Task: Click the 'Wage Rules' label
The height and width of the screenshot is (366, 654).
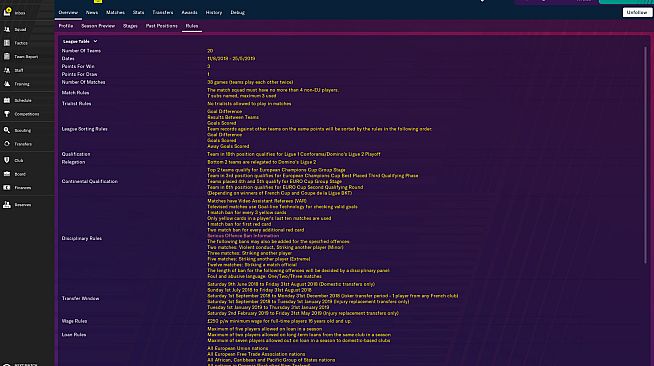Action: tap(74, 321)
